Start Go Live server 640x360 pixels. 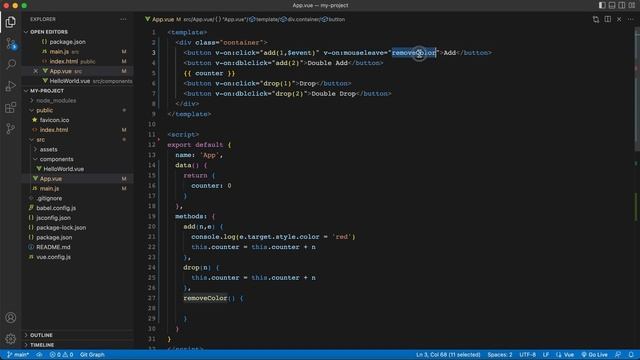pyautogui.click(x=594, y=355)
